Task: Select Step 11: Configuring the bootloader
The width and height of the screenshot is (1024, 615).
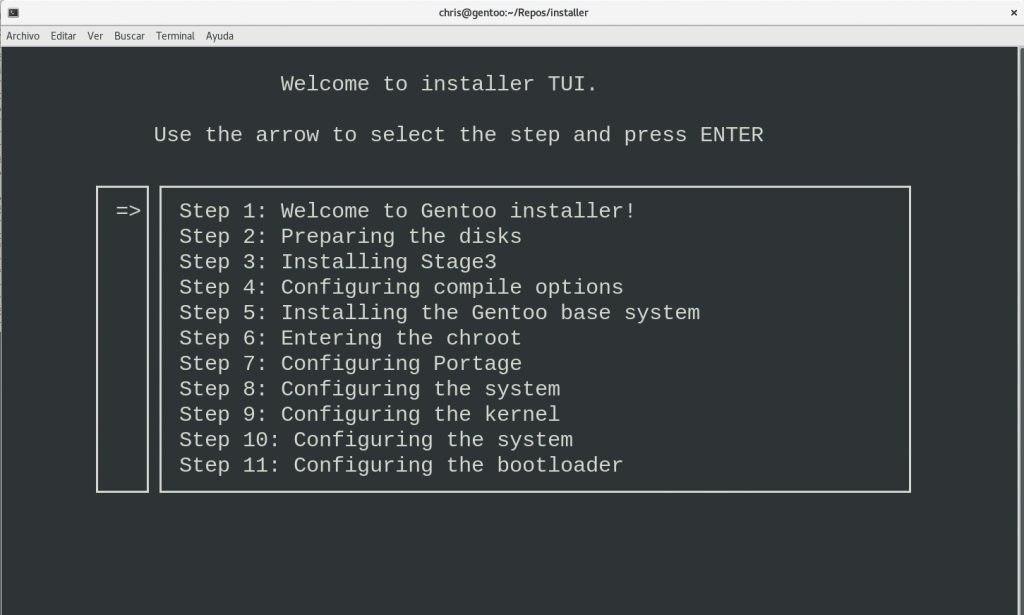Action: click(400, 465)
